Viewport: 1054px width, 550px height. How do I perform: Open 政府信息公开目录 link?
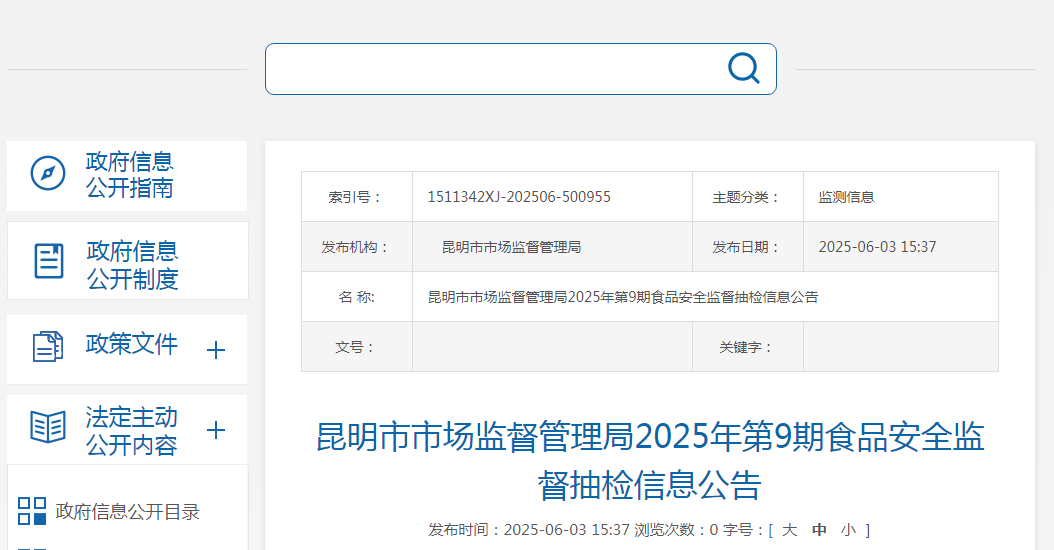tap(128, 512)
